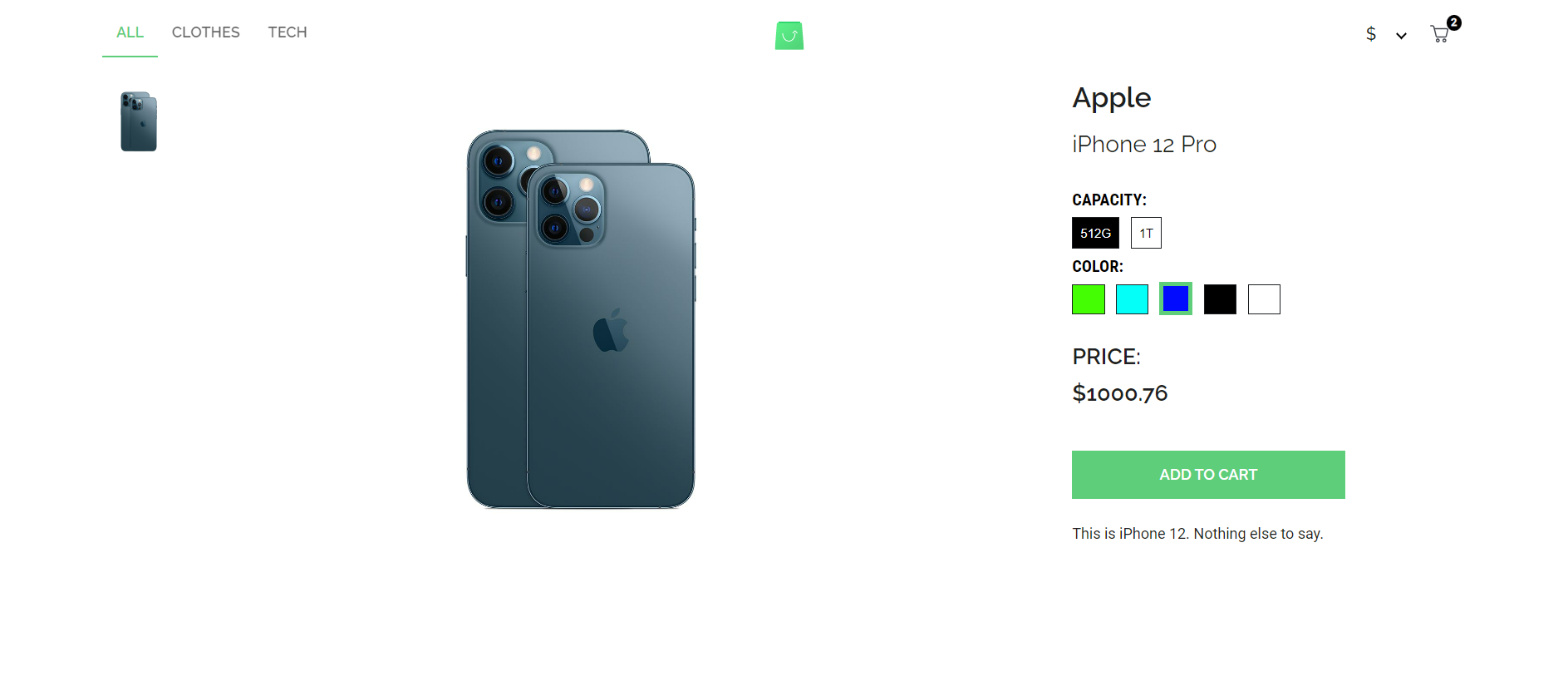The width and height of the screenshot is (1568, 676).
Task: Pick the white color swatch
Action: pos(1264,299)
